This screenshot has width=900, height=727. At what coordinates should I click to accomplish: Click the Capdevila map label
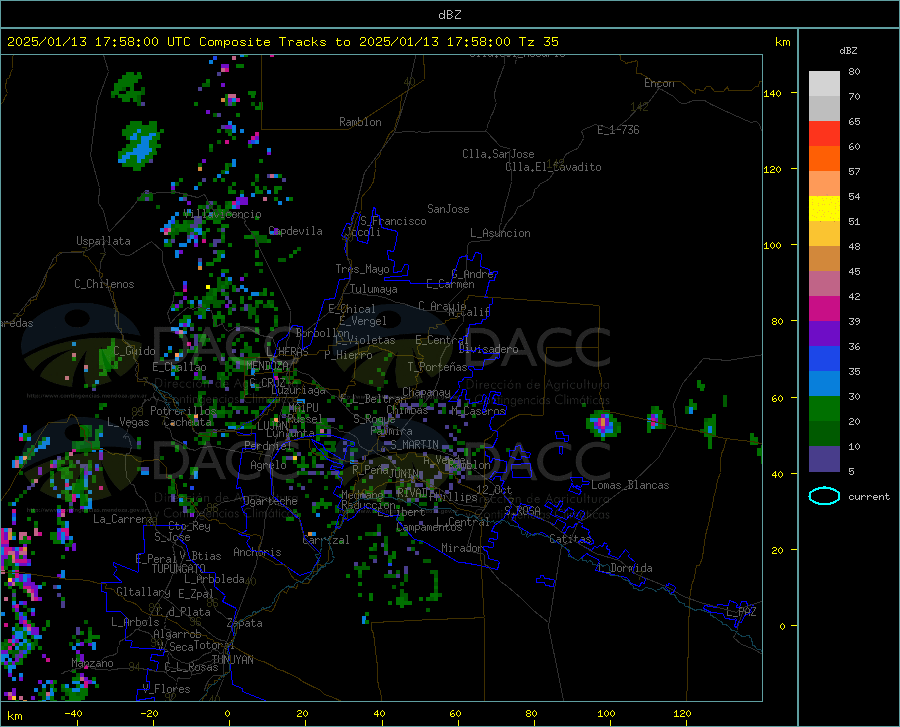[x=295, y=231]
